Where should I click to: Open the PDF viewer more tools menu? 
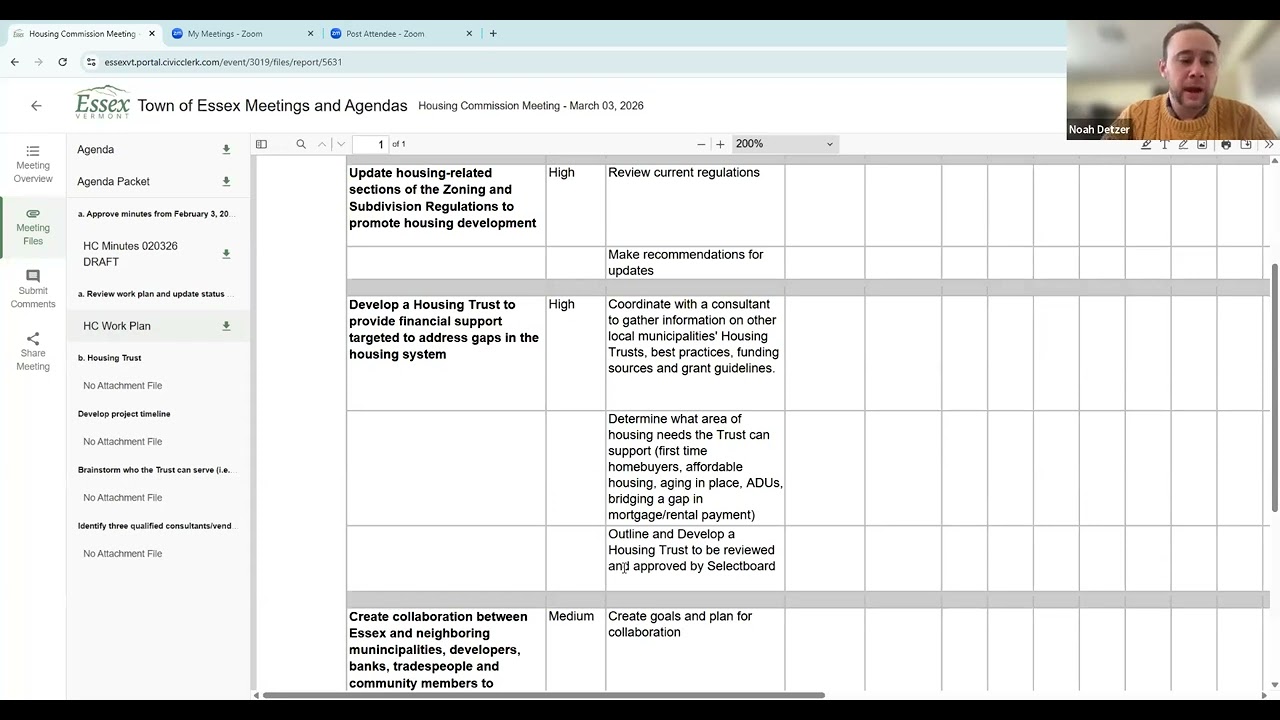1269,144
